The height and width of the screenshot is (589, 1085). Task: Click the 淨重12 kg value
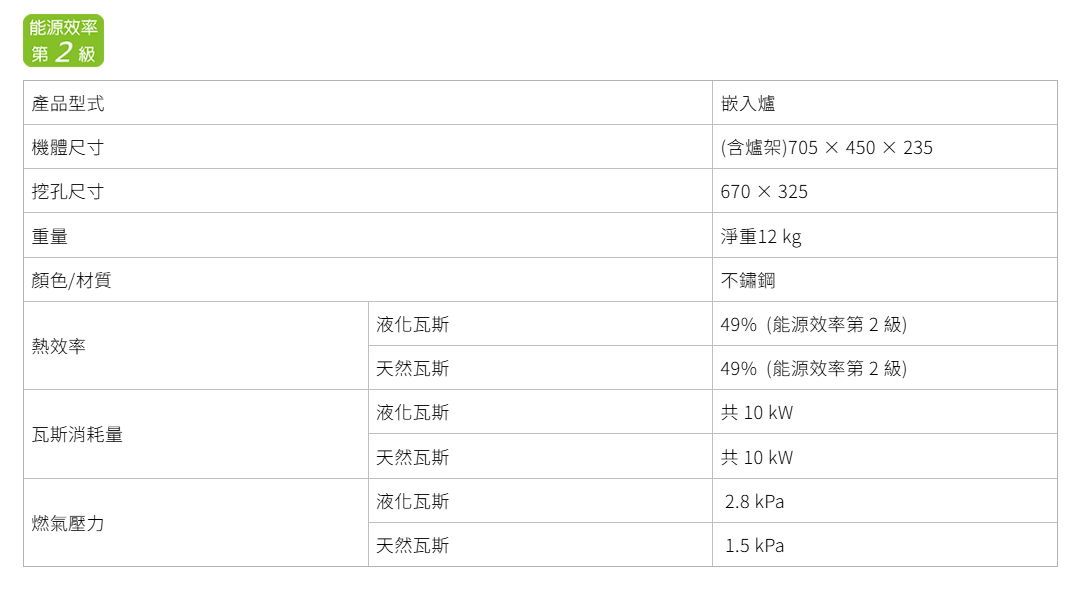click(x=761, y=237)
